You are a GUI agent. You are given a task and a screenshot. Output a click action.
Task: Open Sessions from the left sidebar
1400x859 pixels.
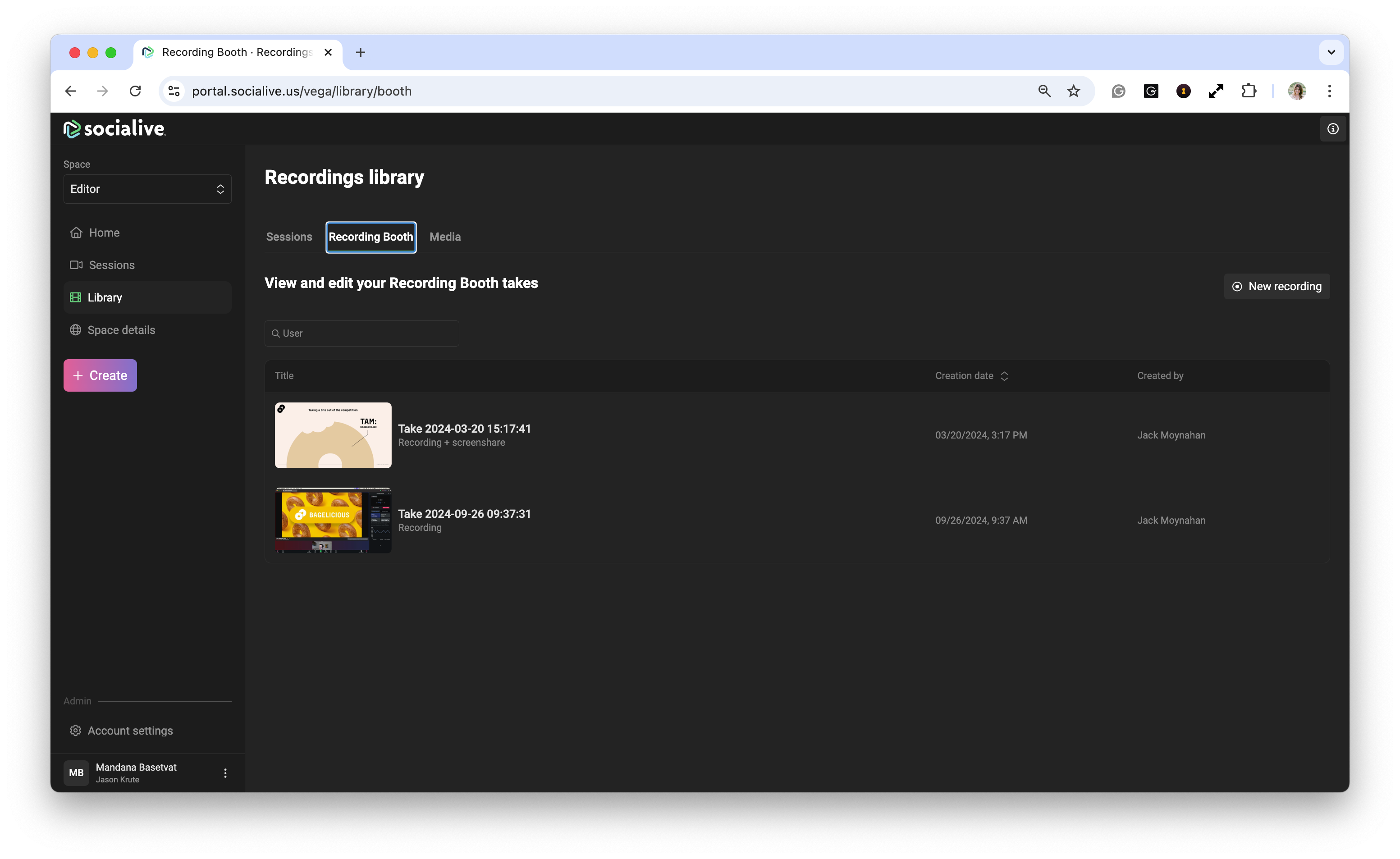coord(111,265)
